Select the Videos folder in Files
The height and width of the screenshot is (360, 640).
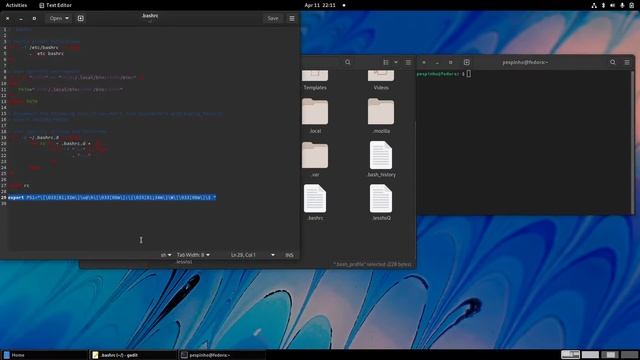(x=381, y=80)
